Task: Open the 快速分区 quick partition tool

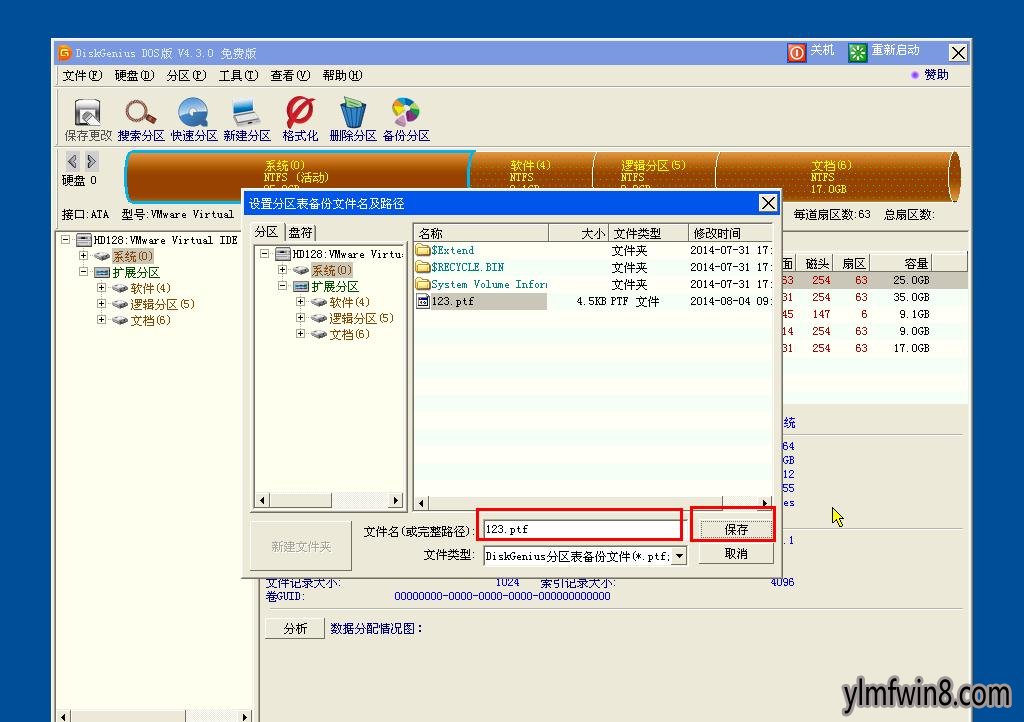Action: (x=193, y=112)
